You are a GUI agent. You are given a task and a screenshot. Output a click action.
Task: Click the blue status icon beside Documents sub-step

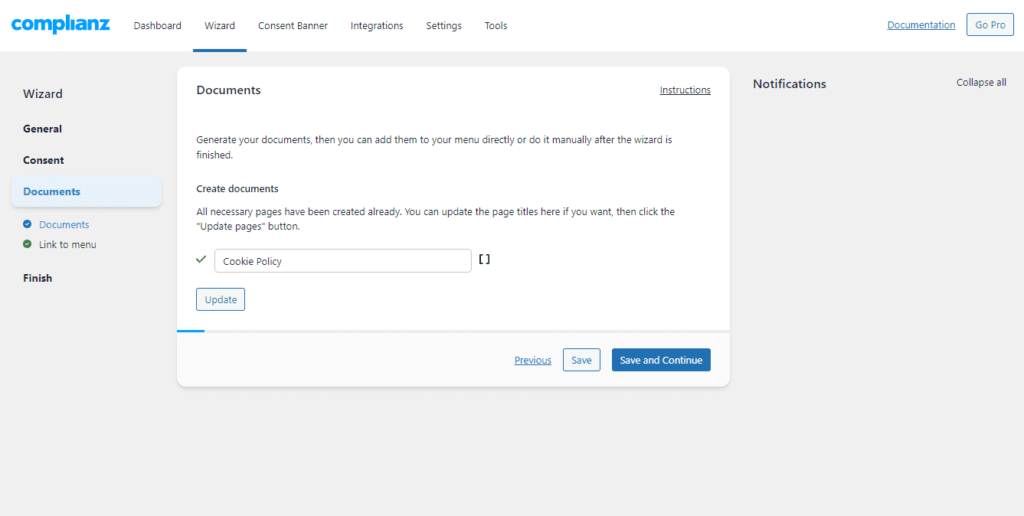pos(27,225)
